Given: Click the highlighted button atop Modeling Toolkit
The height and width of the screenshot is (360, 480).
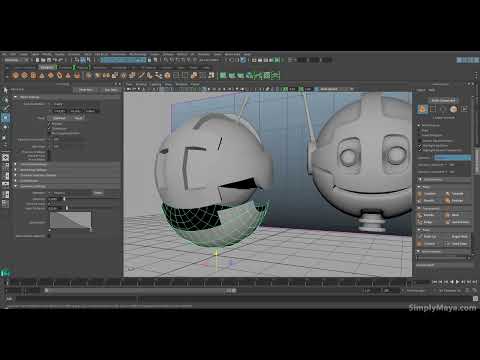Looking at the screenshot, I should coord(443,100).
